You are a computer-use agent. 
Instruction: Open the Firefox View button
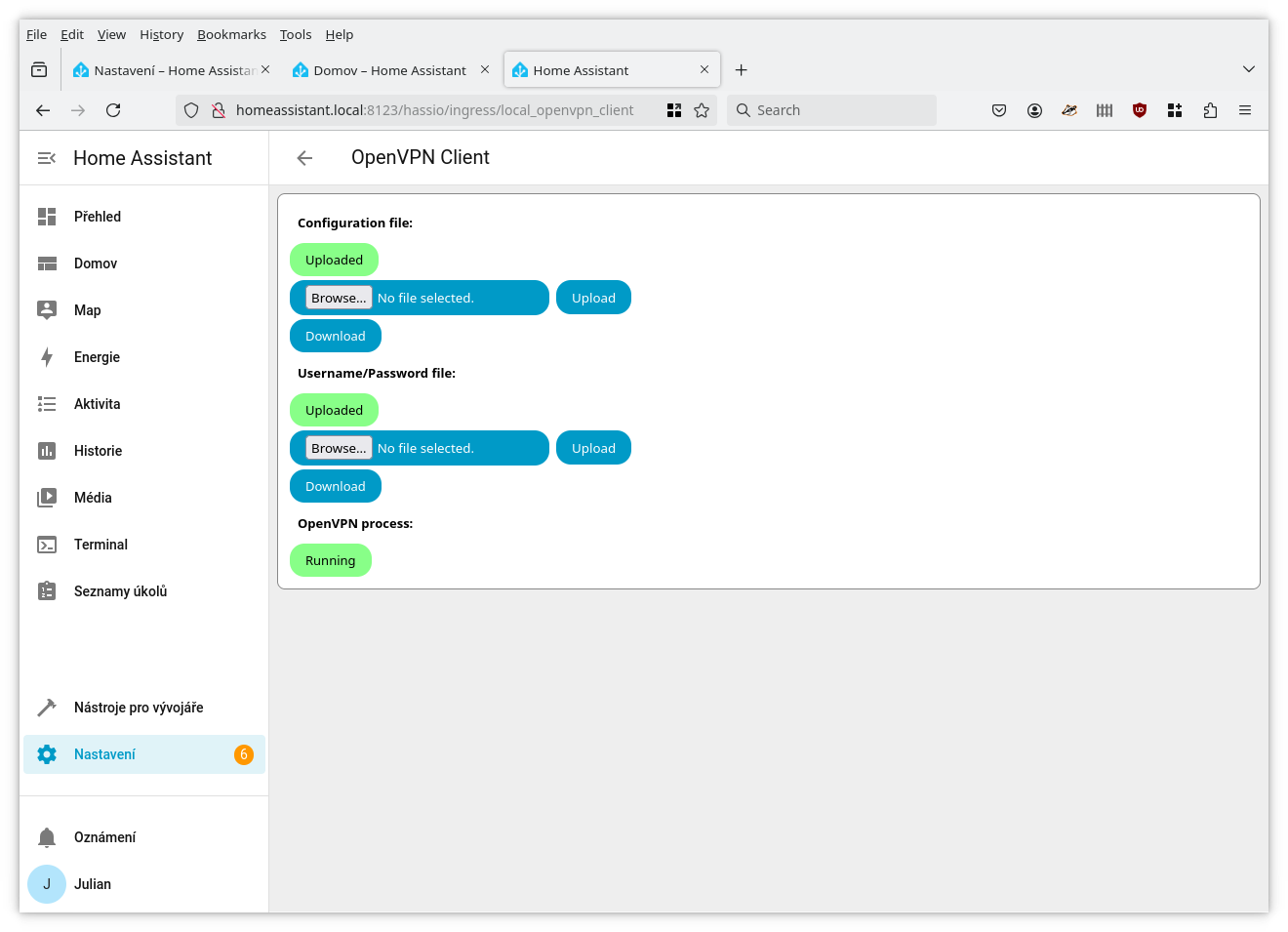click(x=39, y=70)
